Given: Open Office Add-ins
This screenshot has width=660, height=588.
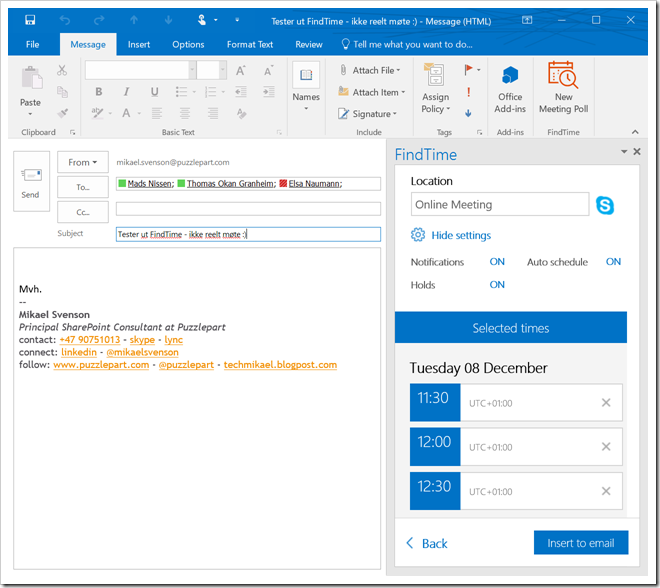Looking at the screenshot, I should coord(510,89).
